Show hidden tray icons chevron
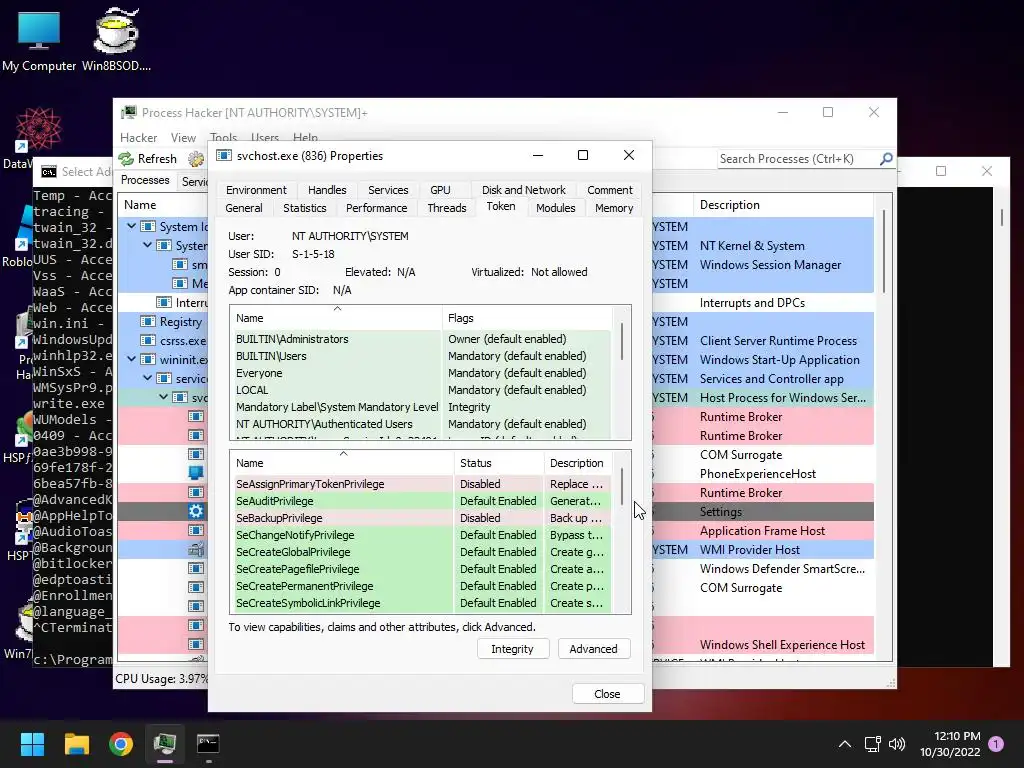 [844, 744]
